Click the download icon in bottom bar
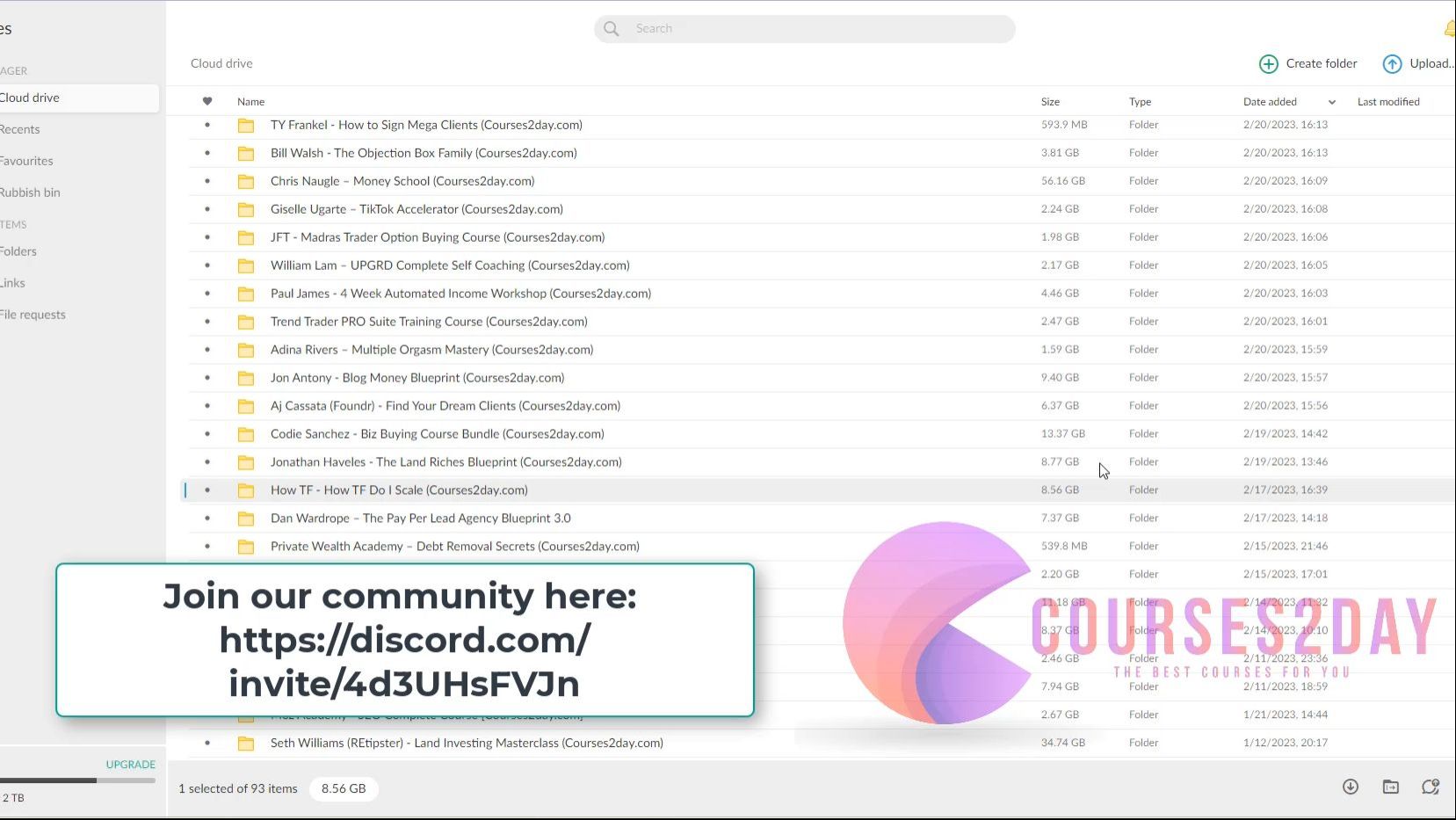 [x=1351, y=787]
